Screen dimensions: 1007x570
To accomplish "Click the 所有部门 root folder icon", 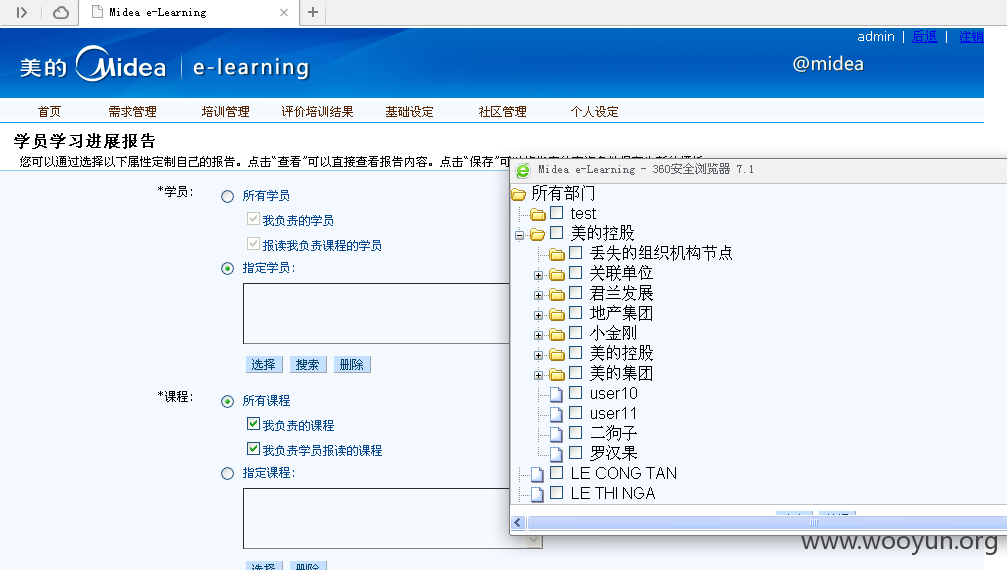I will 518,194.
